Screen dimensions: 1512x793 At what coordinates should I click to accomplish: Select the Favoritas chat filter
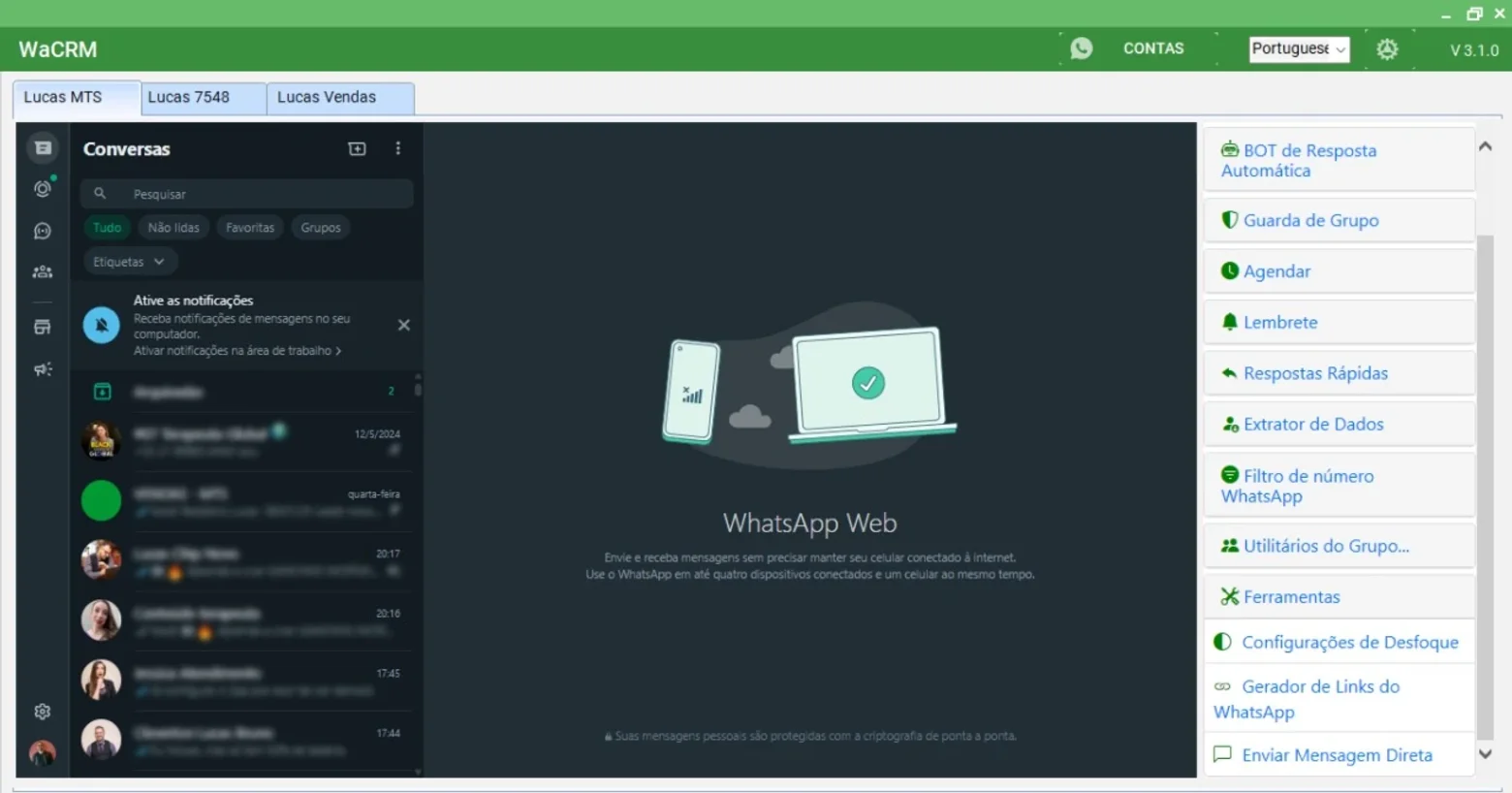coord(250,228)
